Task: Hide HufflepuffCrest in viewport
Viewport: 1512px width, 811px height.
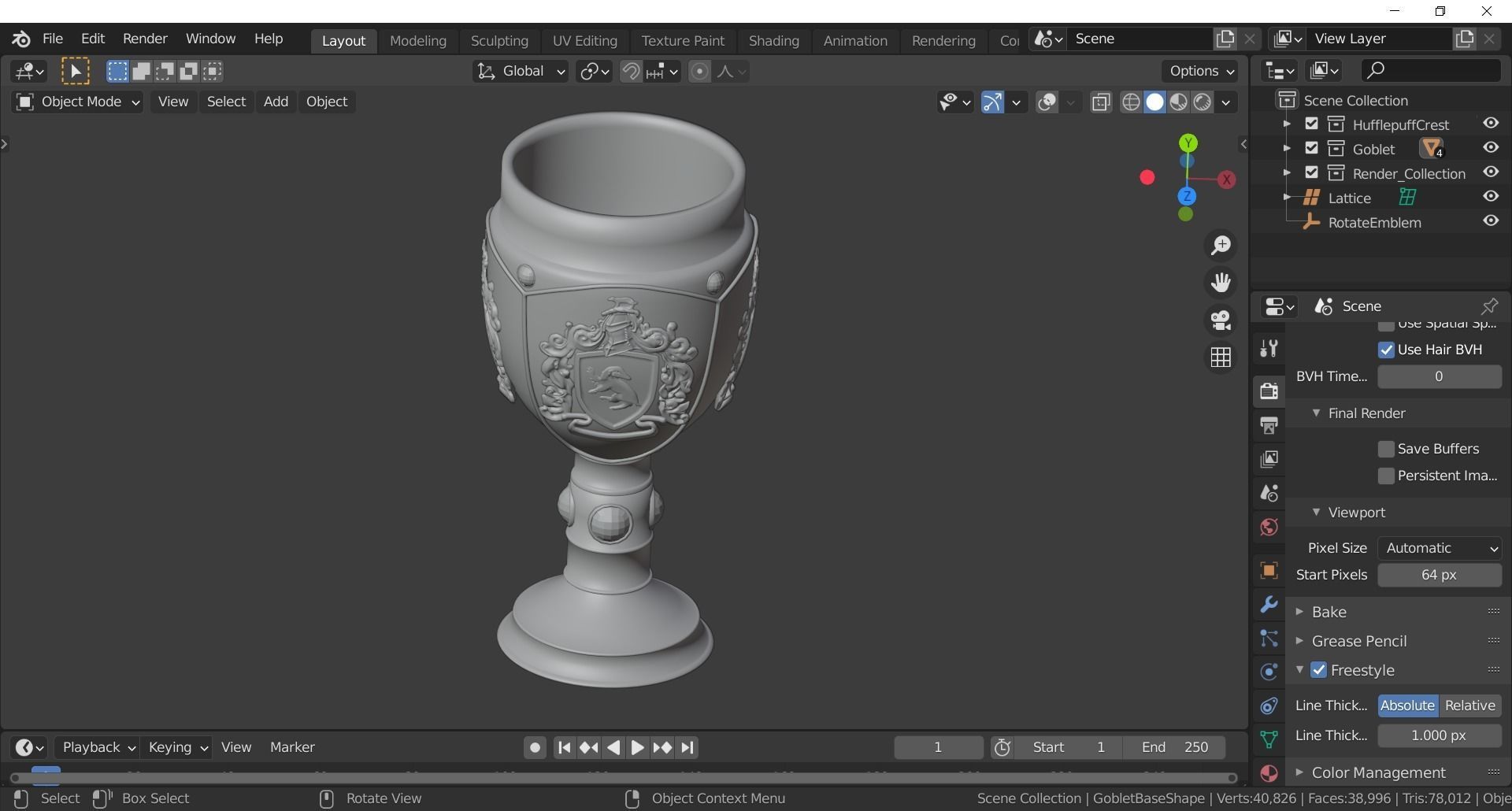Action: pyautogui.click(x=1490, y=124)
